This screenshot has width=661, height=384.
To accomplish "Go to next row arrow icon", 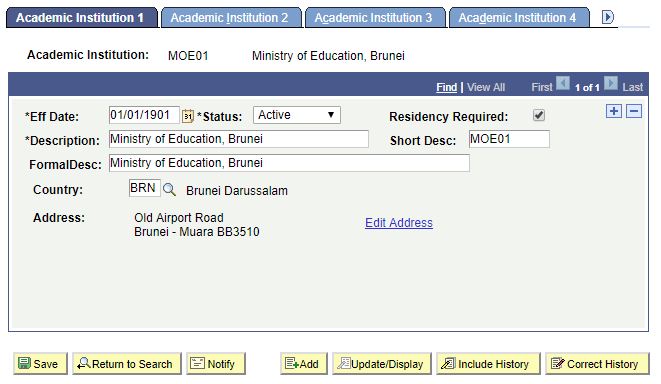I will coord(610,83).
